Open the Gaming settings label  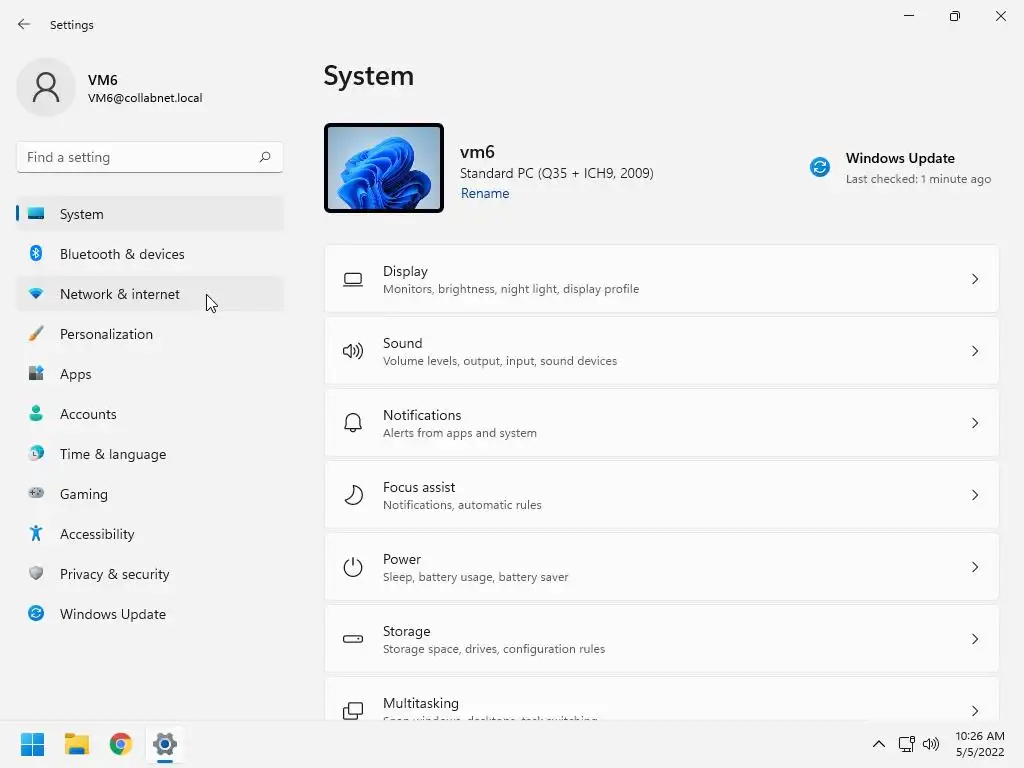[x=84, y=494]
